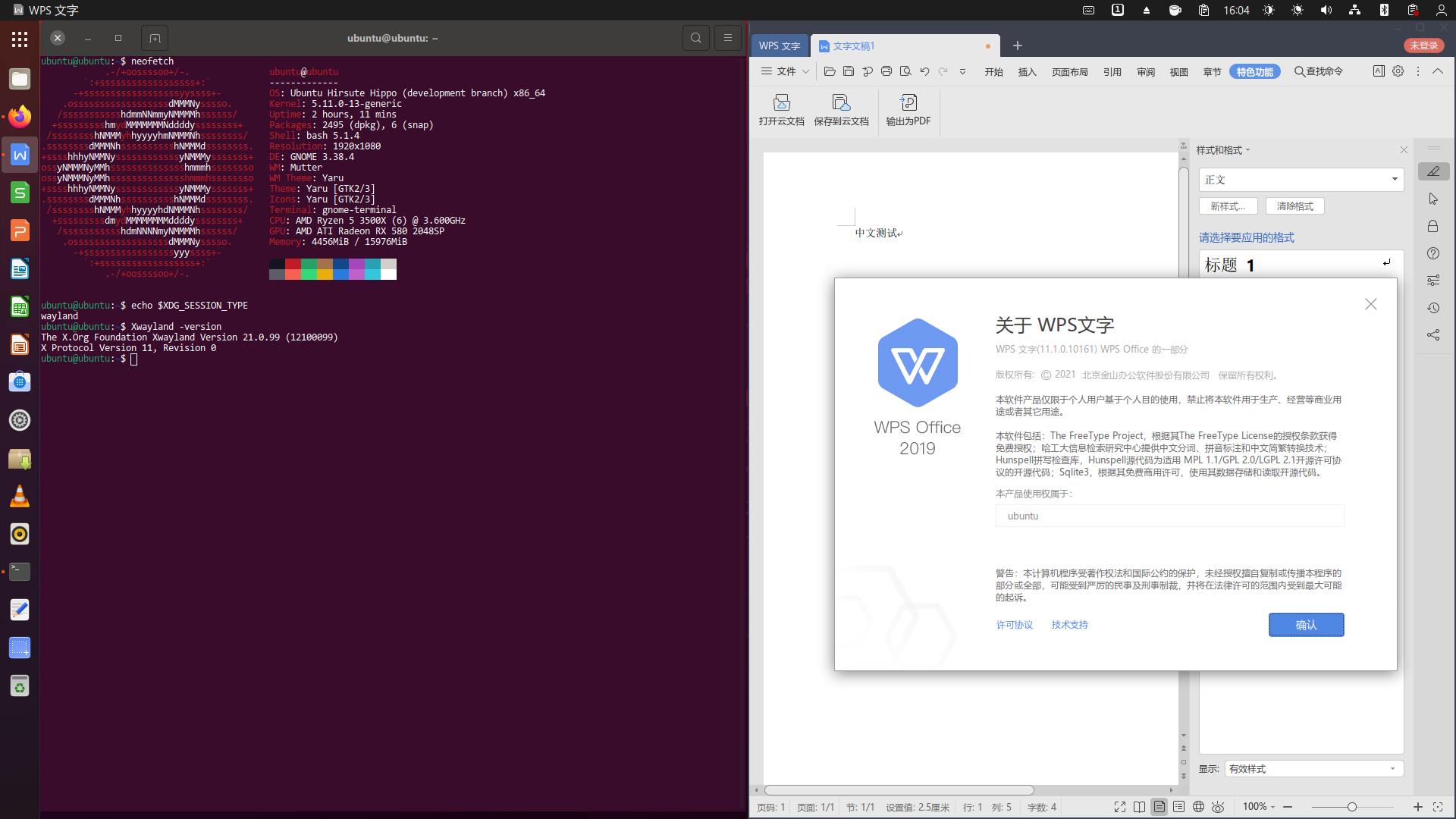Save the document with the floppy icon

coord(849,71)
